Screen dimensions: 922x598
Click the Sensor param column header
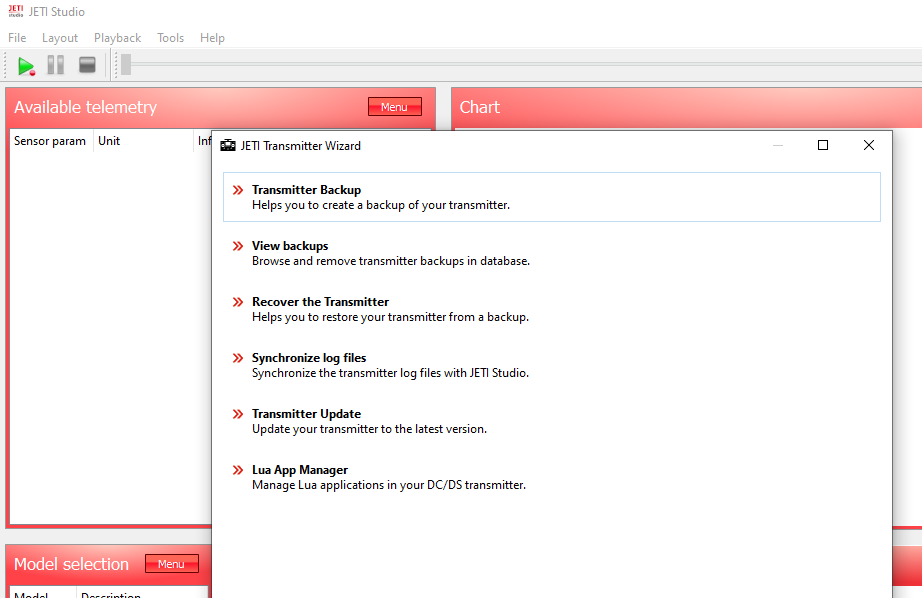[x=51, y=141]
